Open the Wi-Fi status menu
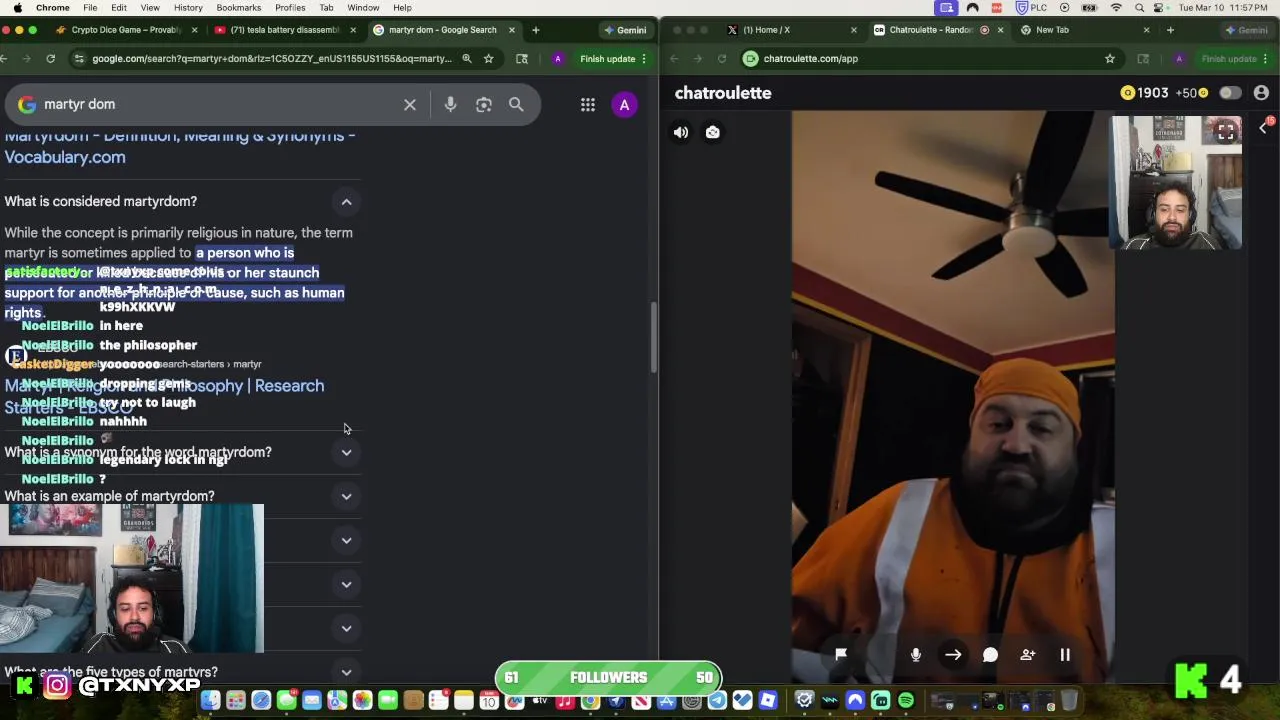 pos(1116,8)
